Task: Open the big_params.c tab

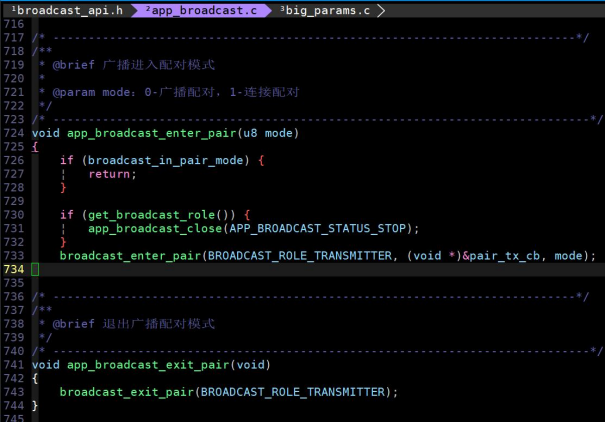Action: point(325,10)
